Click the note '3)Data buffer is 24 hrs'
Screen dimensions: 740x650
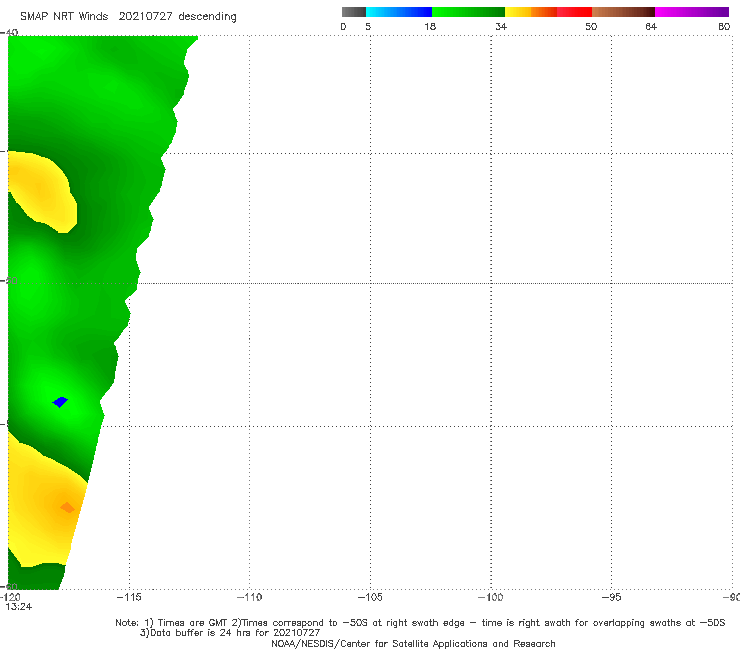(x=230, y=633)
